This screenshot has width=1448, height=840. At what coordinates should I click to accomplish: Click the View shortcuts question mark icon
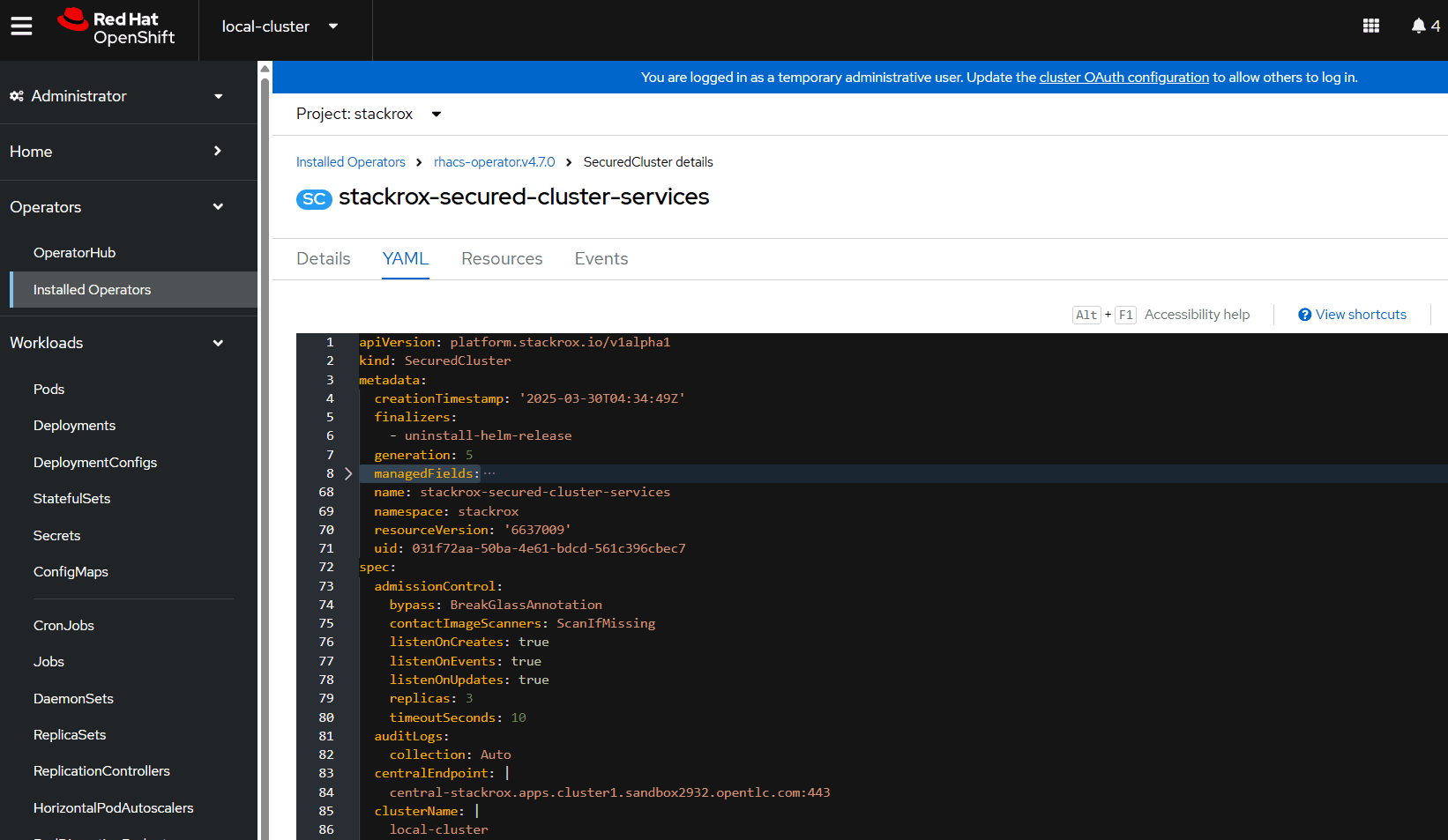(x=1305, y=315)
